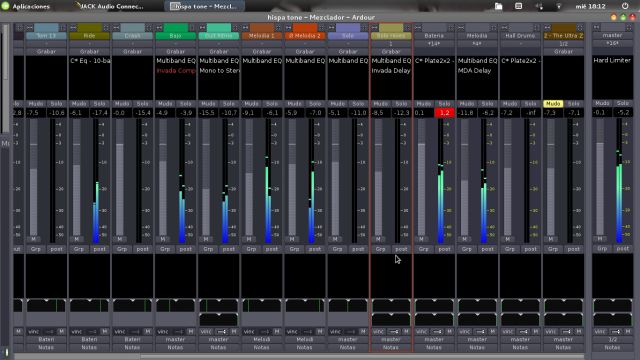Select the Invada Delay plugin in the processor box
Screen dimensions: 640x360
[391, 71]
